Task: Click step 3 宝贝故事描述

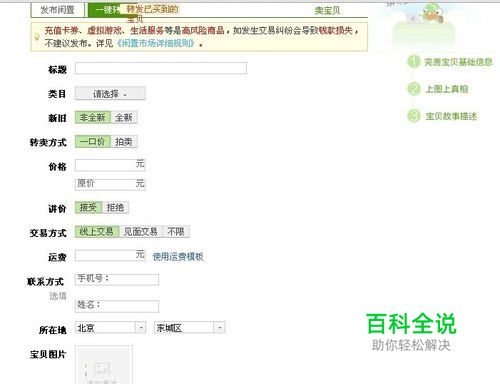Action: [x=442, y=116]
